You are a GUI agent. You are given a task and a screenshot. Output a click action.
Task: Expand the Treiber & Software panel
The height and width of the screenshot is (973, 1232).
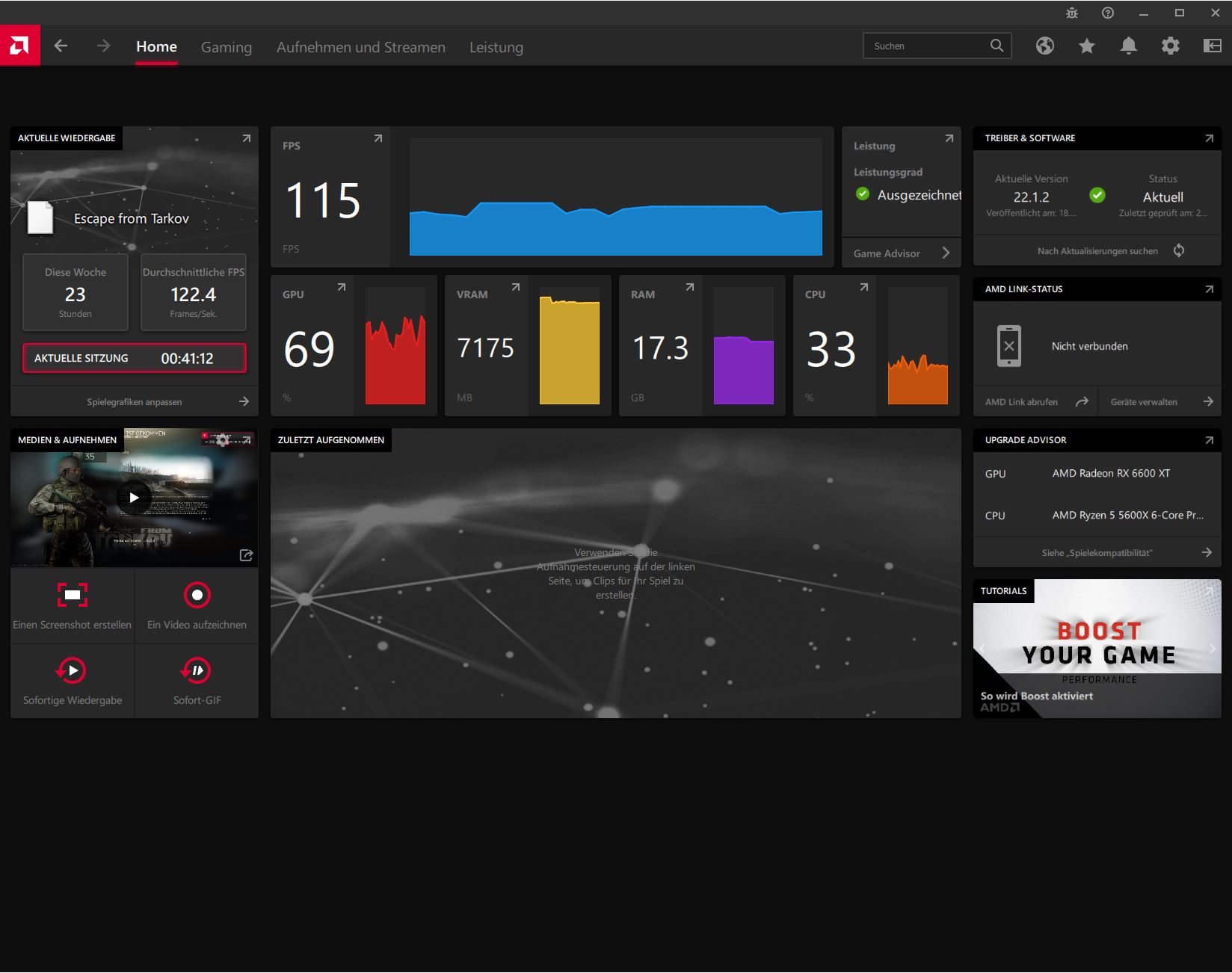click(1210, 138)
